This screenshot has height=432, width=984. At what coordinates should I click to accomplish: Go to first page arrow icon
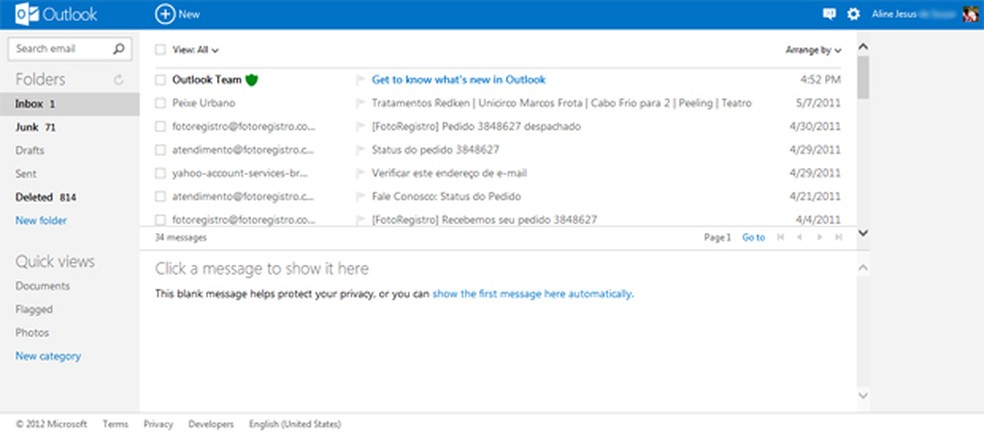click(x=781, y=237)
